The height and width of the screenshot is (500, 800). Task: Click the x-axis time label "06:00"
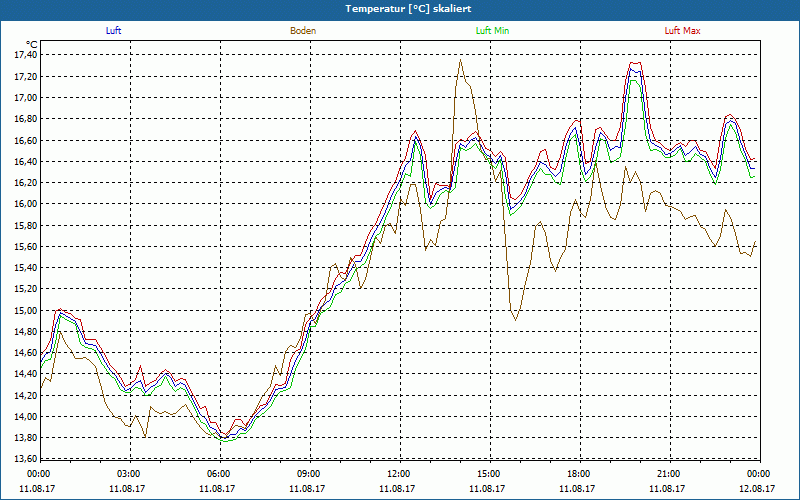[217, 474]
